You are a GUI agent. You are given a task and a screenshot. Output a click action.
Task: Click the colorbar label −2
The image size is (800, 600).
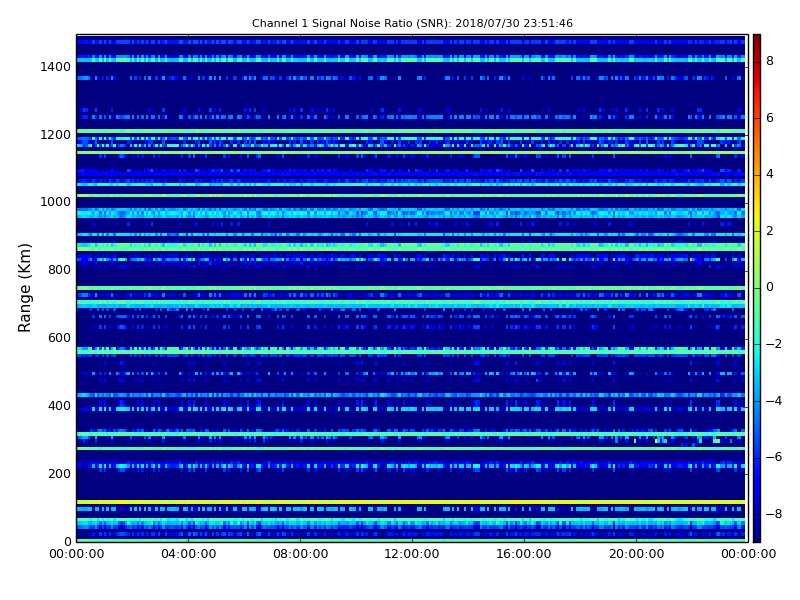[x=774, y=344]
